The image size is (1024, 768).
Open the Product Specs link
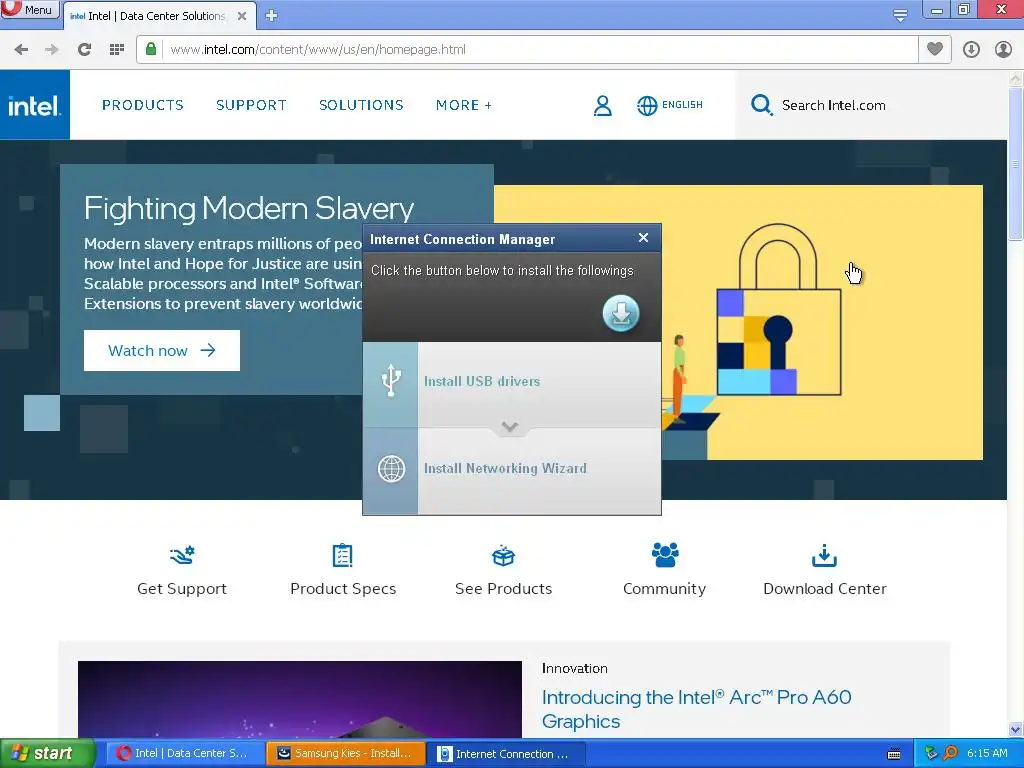coord(343,588)
